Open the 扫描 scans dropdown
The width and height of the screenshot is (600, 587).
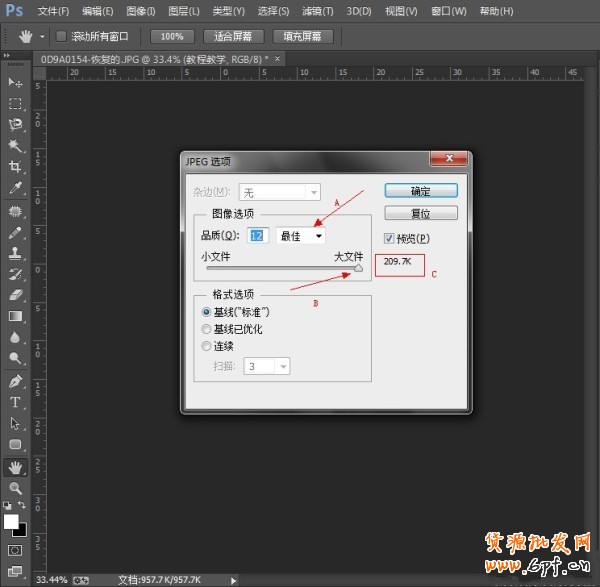pos(268,367)
